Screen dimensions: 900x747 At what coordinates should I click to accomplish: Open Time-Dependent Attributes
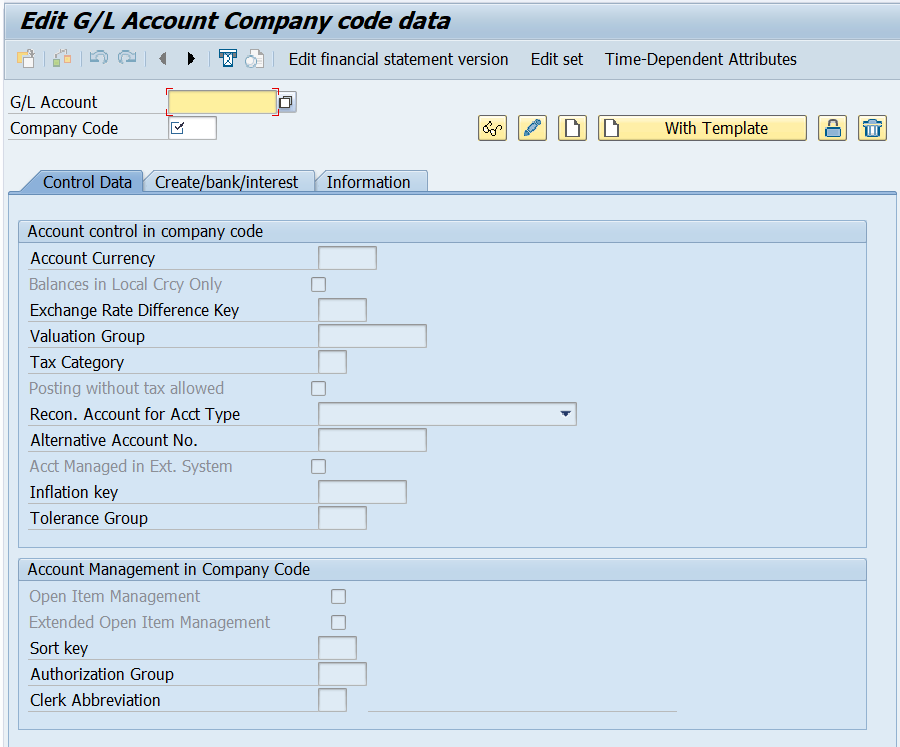tap(701, 59)
